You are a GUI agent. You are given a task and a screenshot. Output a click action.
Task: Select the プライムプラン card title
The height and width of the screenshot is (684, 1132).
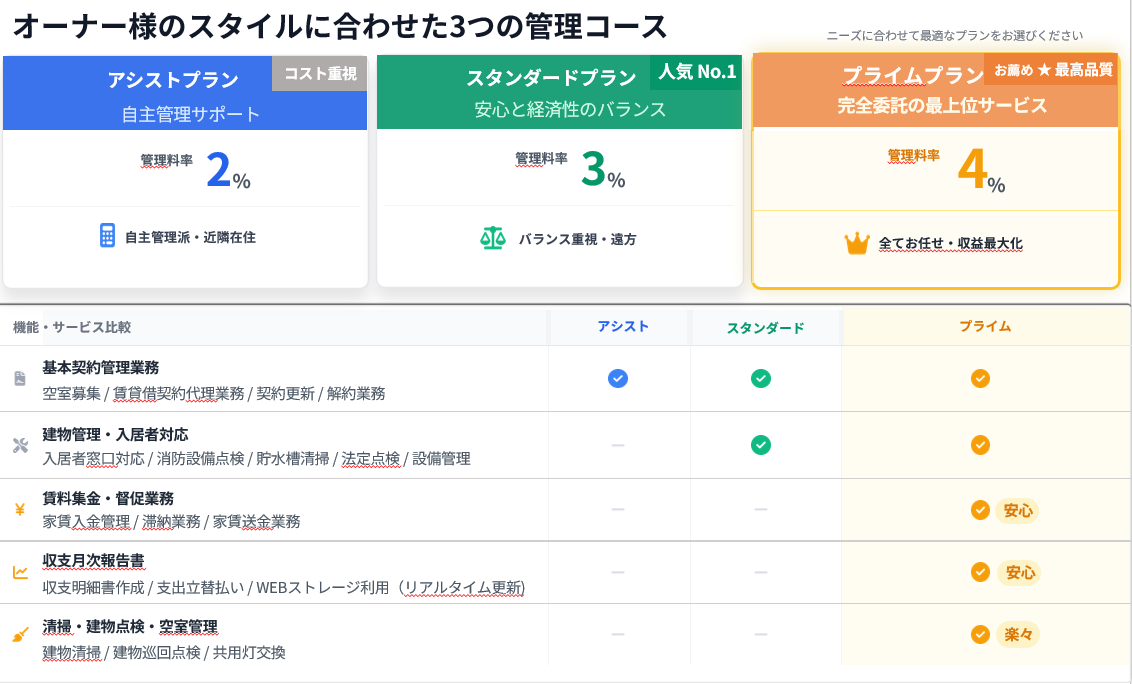[x=913, y=75]
